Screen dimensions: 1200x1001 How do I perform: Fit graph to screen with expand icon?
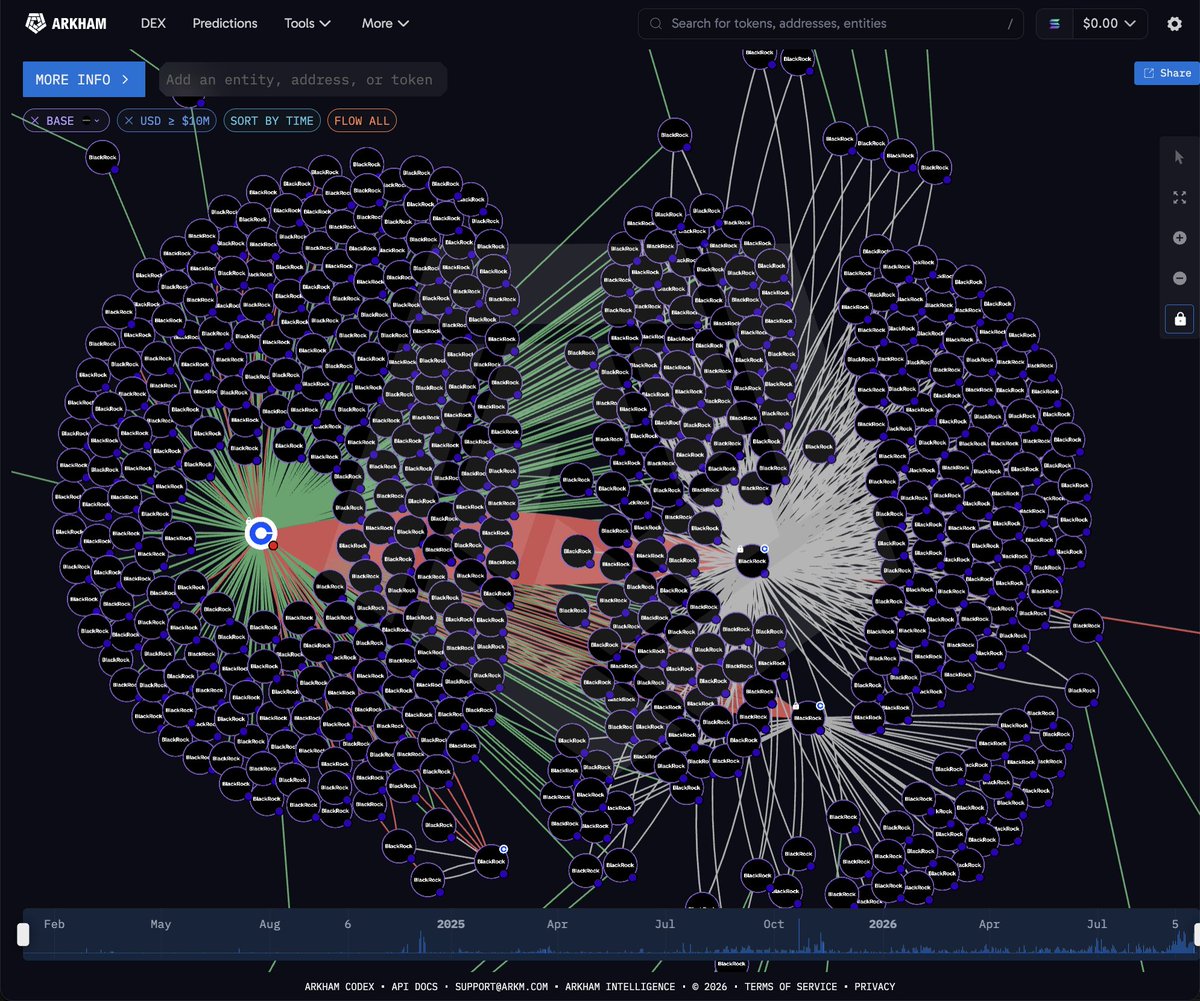[1179, 198]
